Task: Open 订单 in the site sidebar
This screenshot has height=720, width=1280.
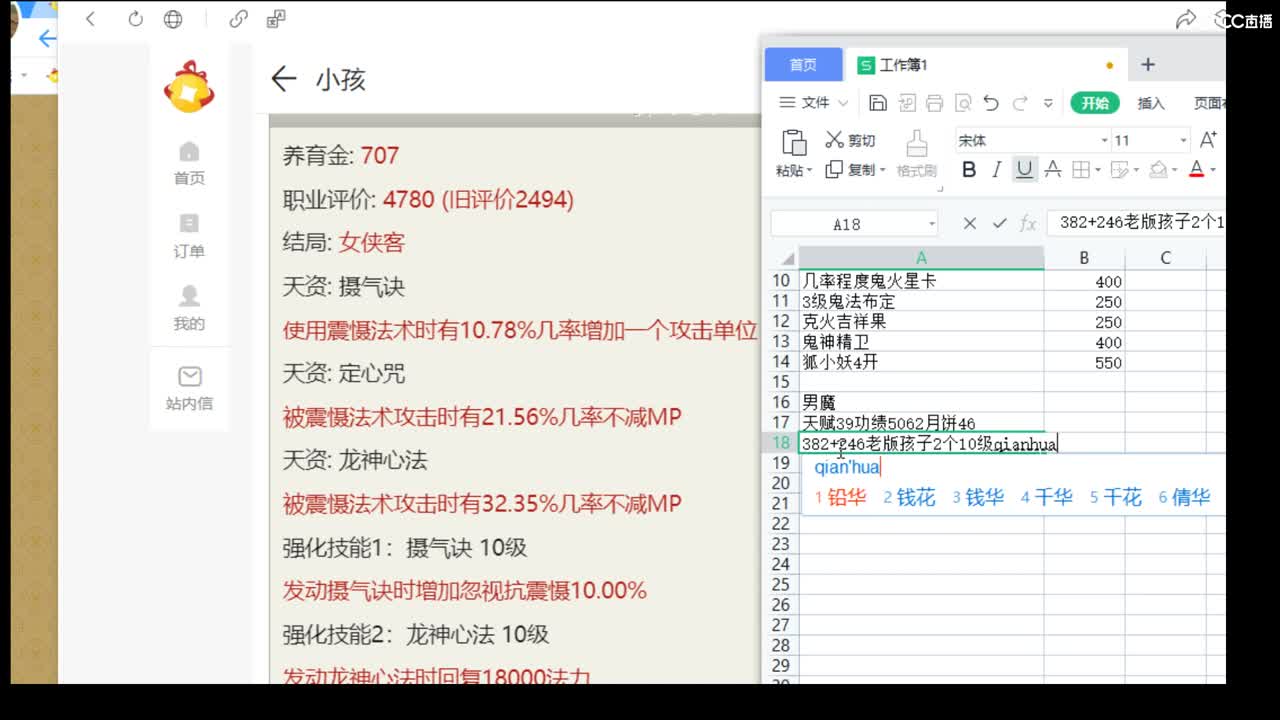Action: coord(189,236)
